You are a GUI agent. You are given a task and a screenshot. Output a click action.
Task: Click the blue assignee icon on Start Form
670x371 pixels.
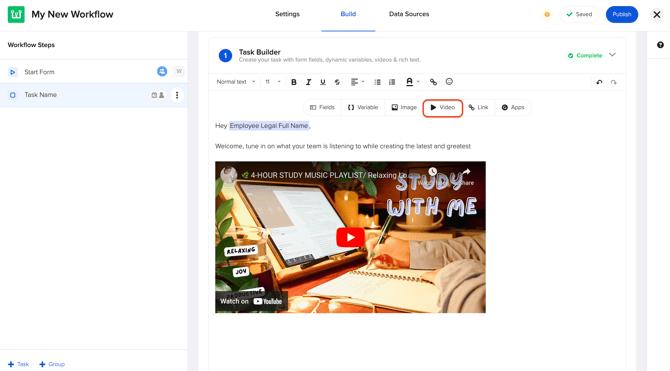[x=162, y=71]
